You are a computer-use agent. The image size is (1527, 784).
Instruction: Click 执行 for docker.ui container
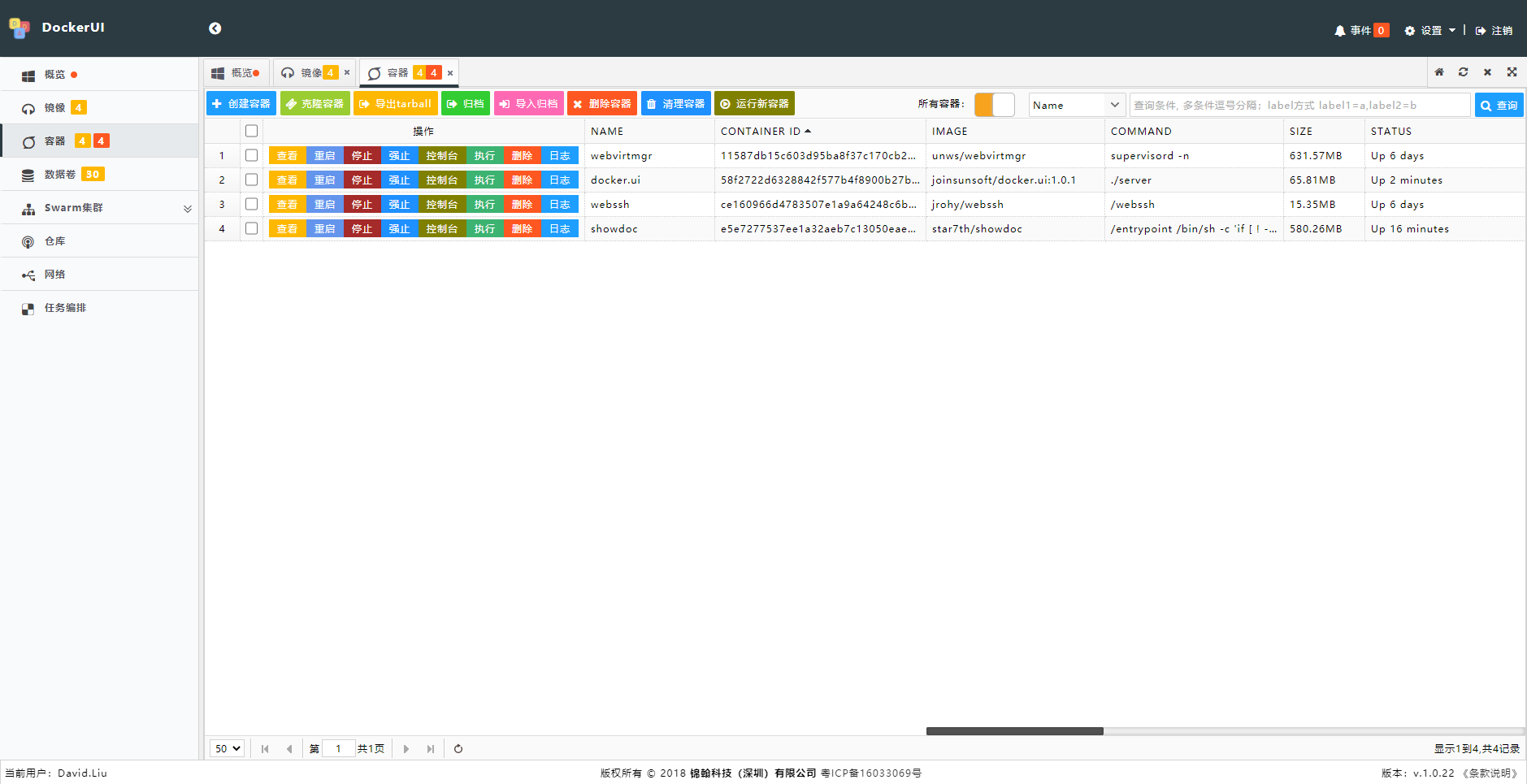[485, 180]
